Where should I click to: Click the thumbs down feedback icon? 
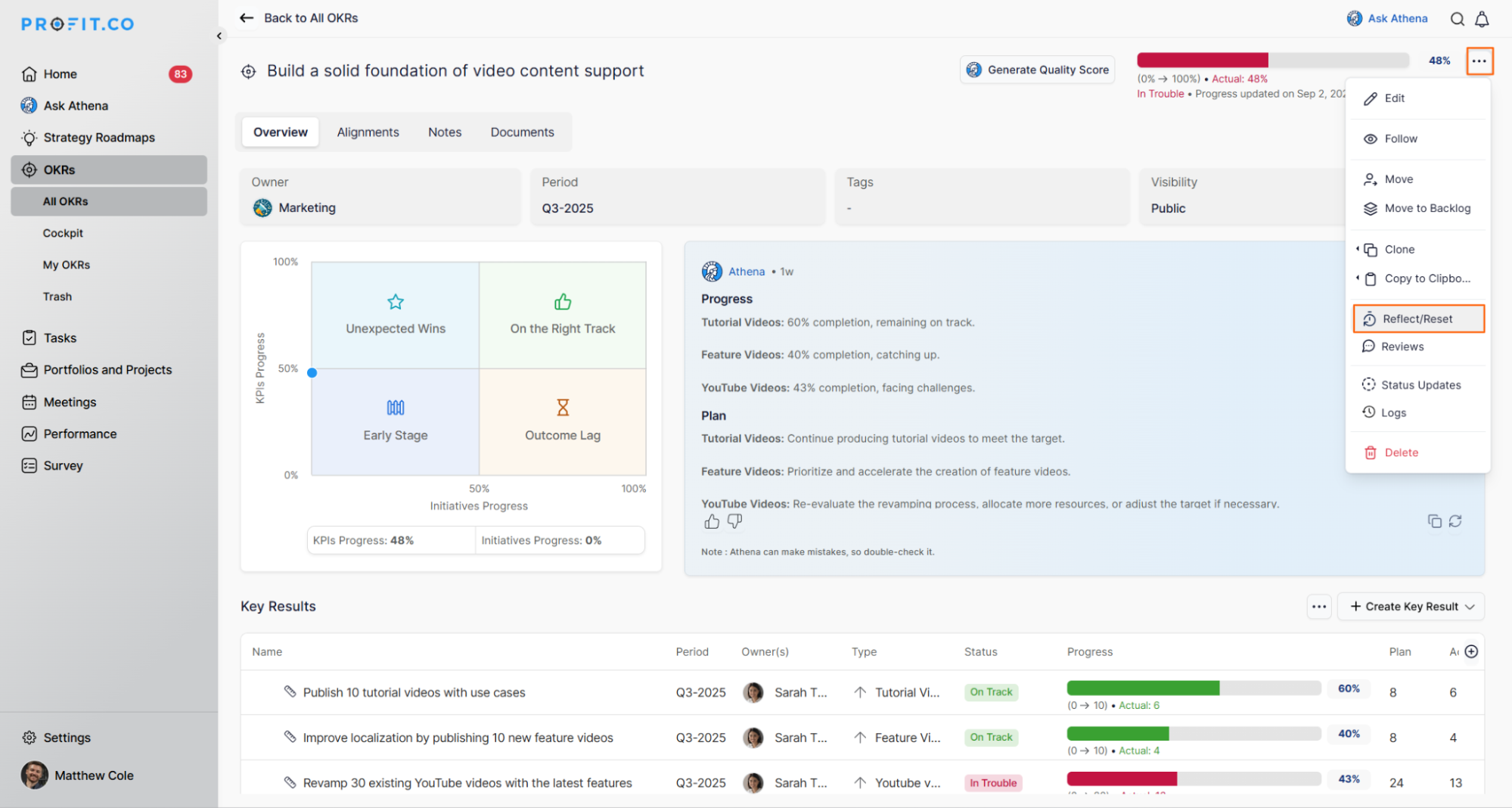(734, 521)
